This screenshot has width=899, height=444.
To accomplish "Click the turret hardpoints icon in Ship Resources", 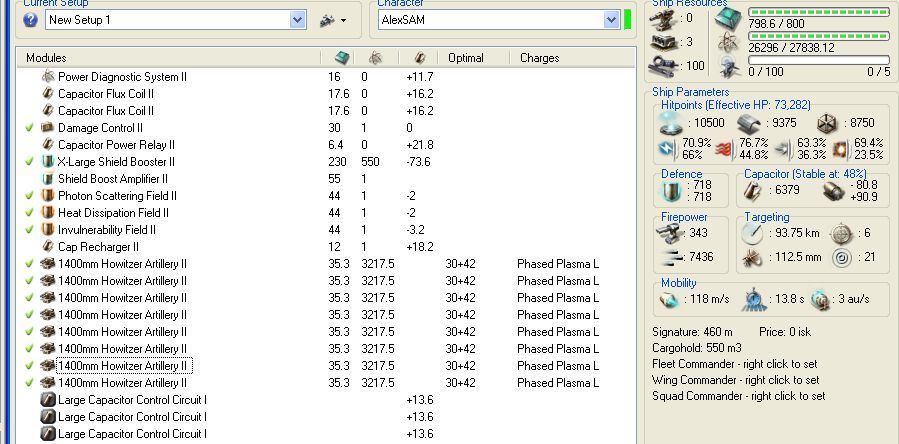I will [664, 20].
